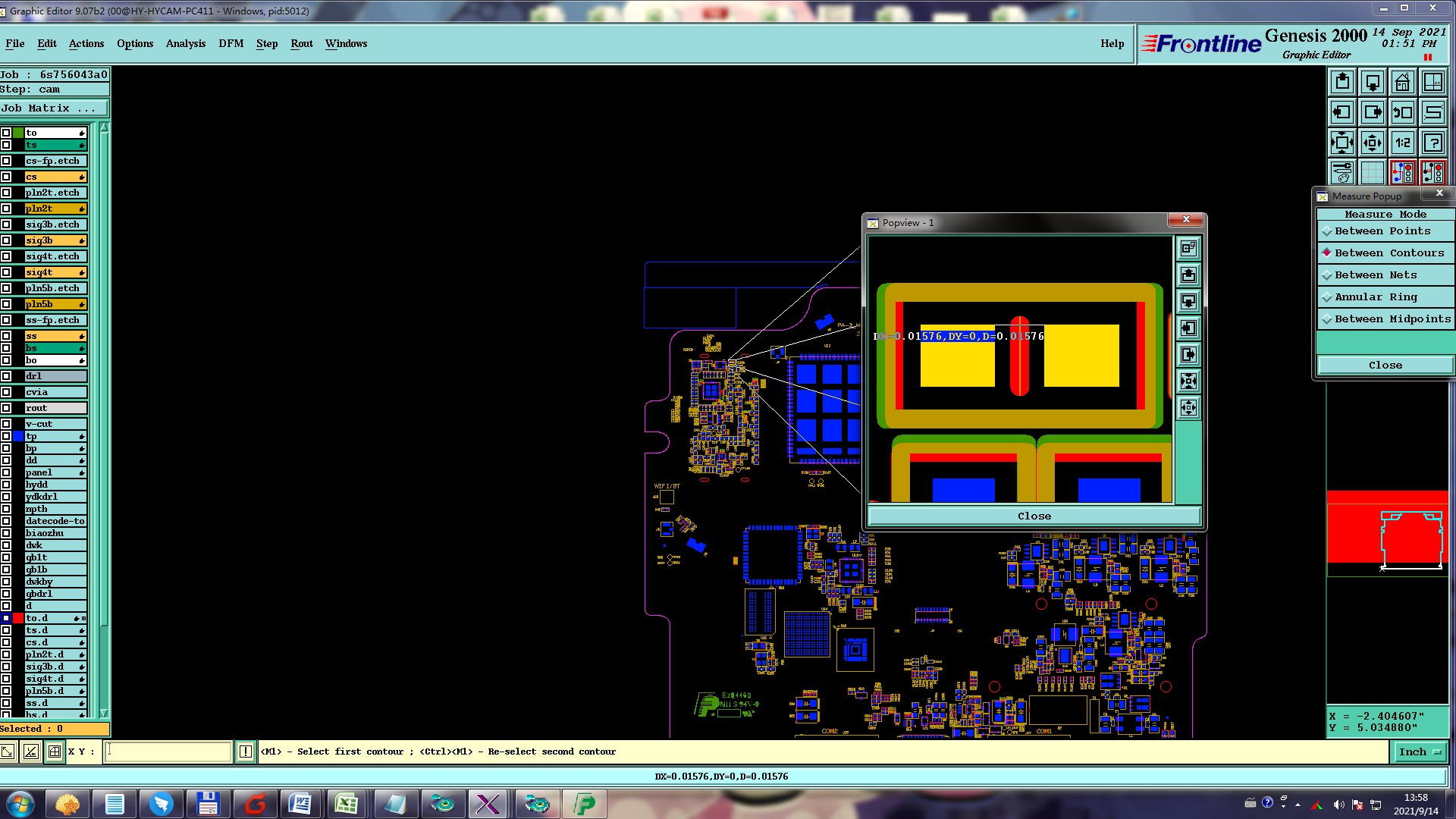Open the Analysis menu

(185, 43)
